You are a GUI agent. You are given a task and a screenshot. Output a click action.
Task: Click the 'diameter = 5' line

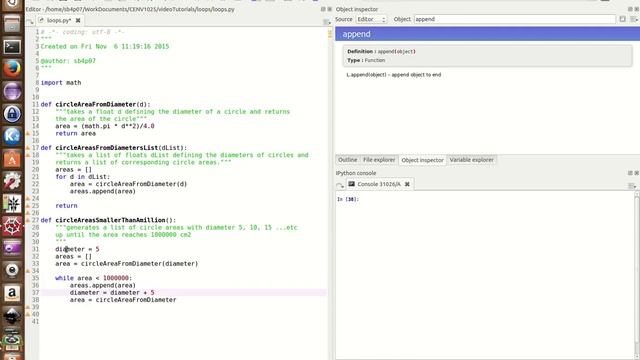77,249
